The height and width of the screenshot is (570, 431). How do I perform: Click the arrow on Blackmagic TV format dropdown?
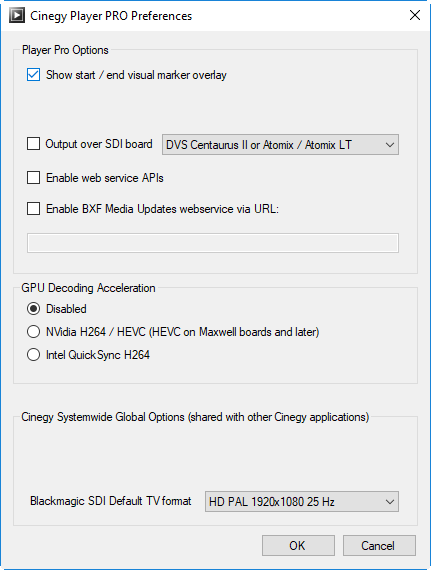(x=390, y=502)
